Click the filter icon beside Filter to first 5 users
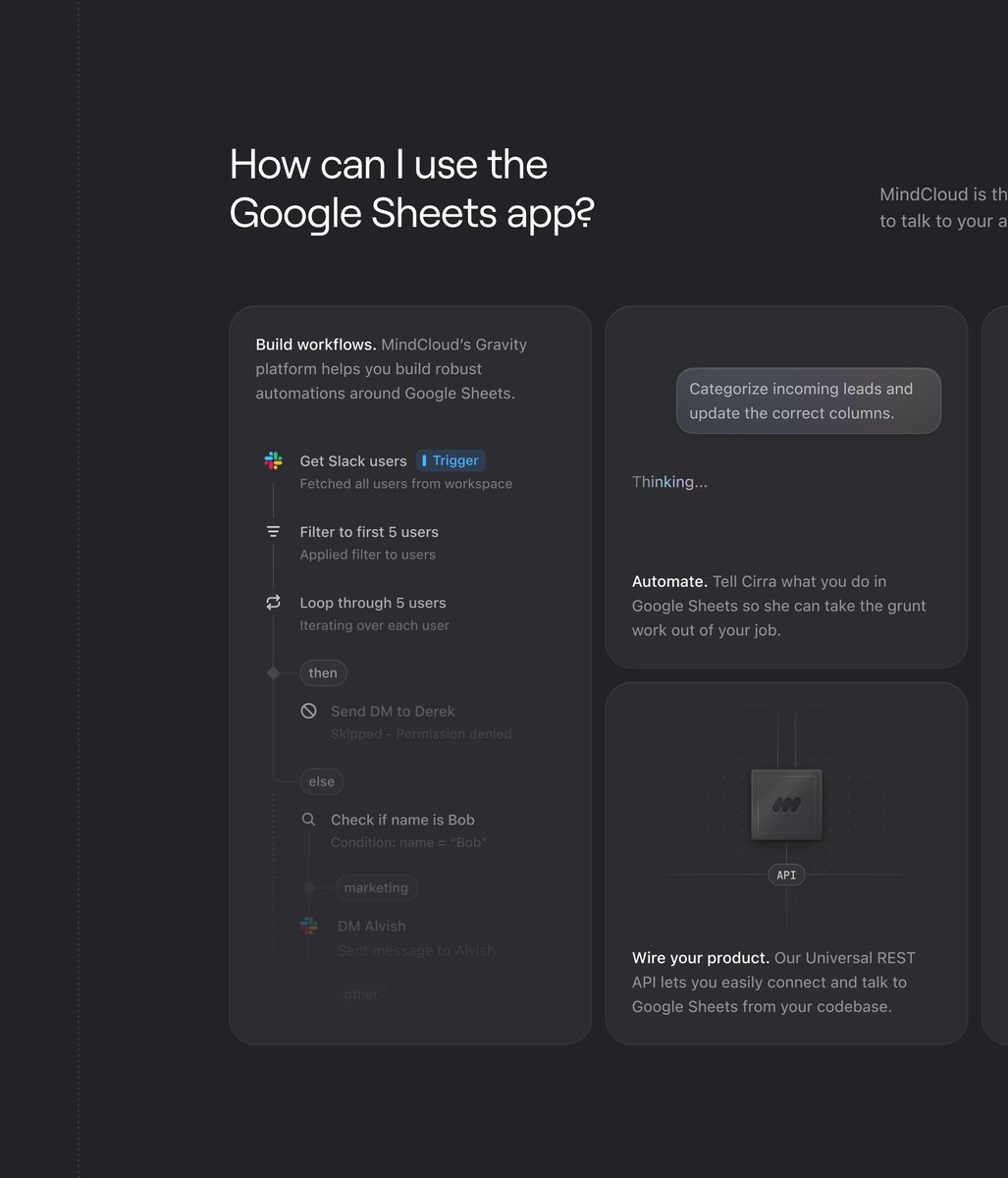This screenshot has width=1008, height=1178. (x=274, y=531)
